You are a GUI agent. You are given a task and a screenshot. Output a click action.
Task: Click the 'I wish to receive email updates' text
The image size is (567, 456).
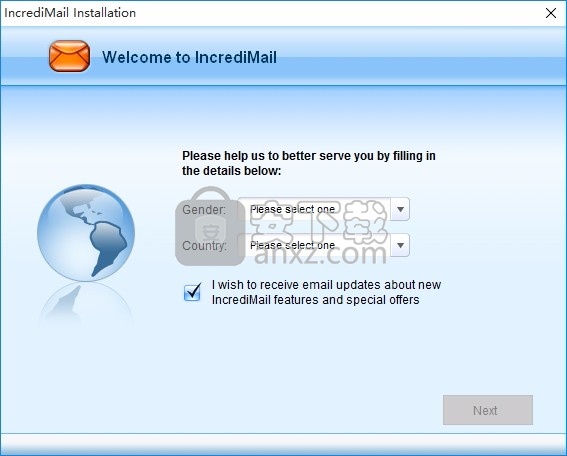pyautogui.click(x=326, y=292)
